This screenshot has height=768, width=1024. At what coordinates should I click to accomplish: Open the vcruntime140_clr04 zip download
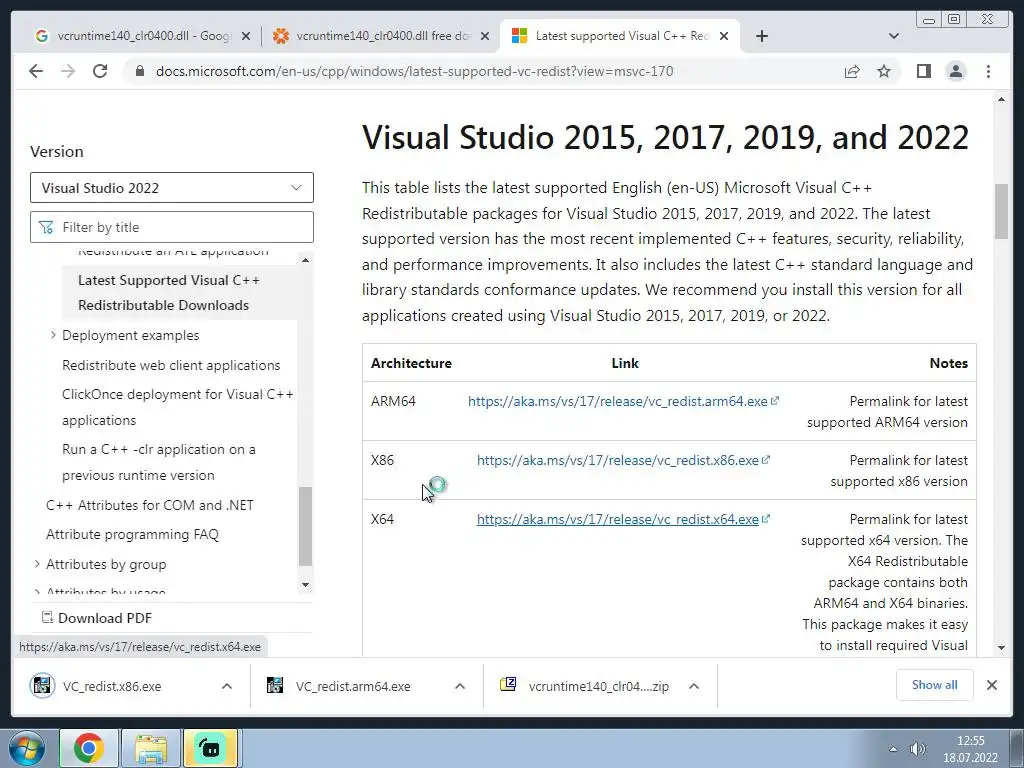585,686
